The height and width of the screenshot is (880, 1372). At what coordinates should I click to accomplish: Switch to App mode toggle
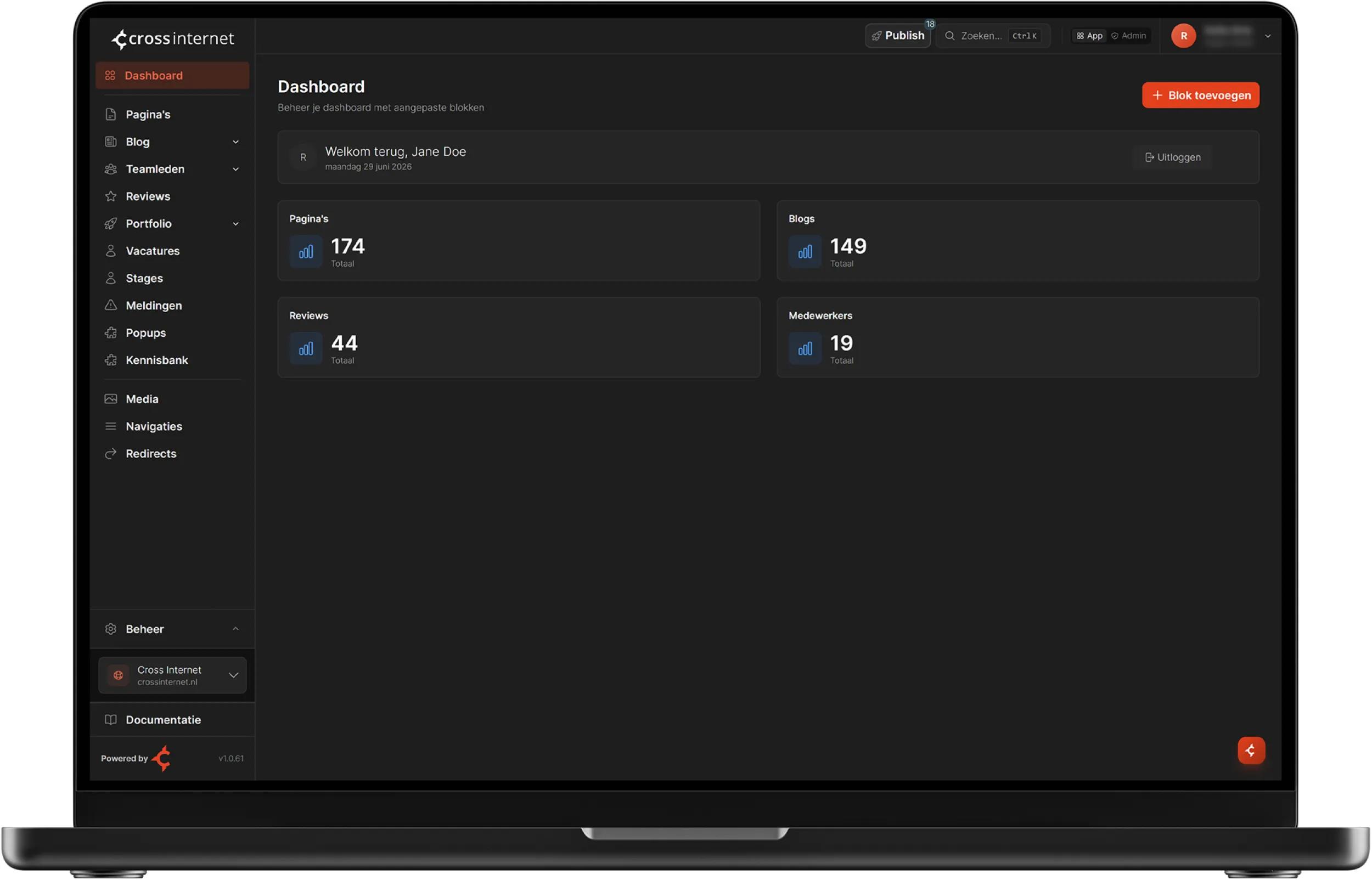(x=1089, y=36)
